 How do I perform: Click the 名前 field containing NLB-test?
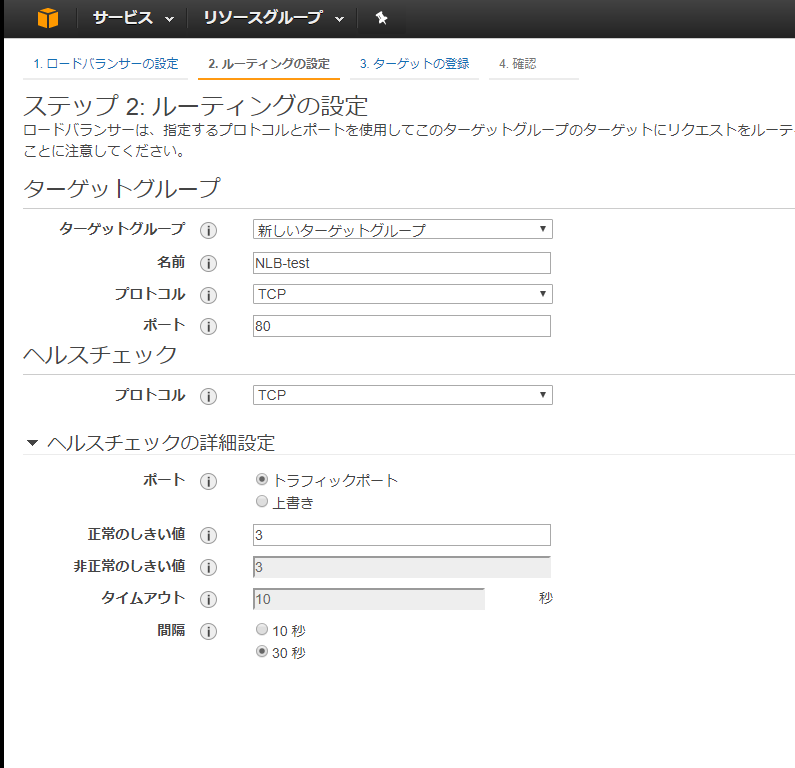pyautogui.click(x=402, y=263)
